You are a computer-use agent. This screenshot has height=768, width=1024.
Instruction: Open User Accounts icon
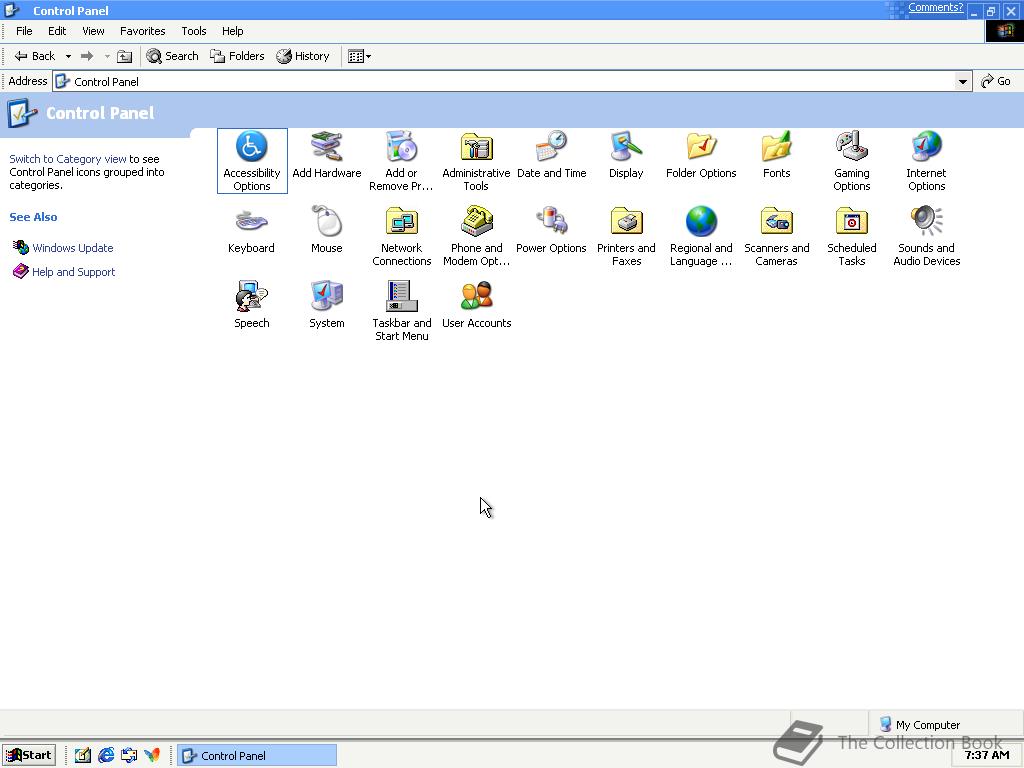click(476, 305)
